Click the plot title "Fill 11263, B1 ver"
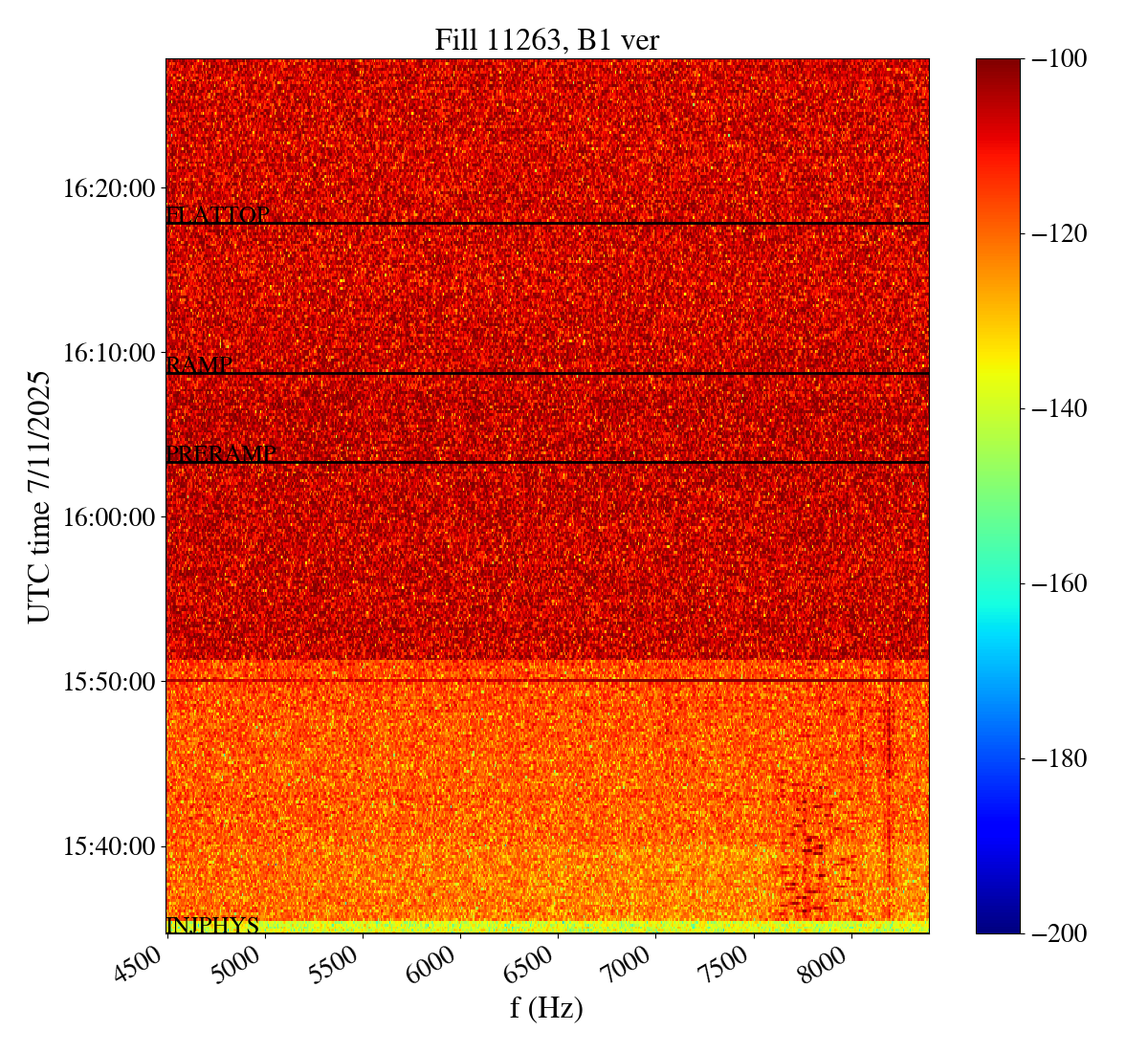The image size is (1148, 1052). coord(546,39)
